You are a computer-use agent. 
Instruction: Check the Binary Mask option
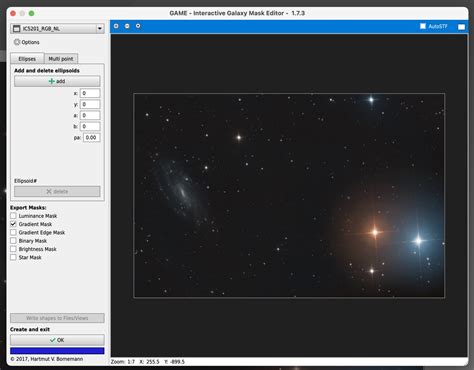pyautogui.click(x=13, y=241)
